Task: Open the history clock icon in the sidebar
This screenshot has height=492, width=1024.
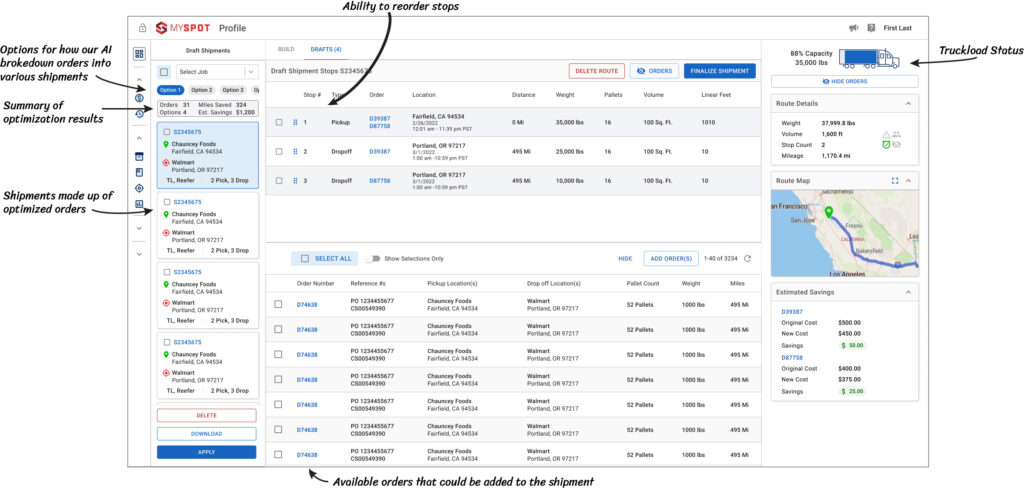Action: (x=139, y=114)
